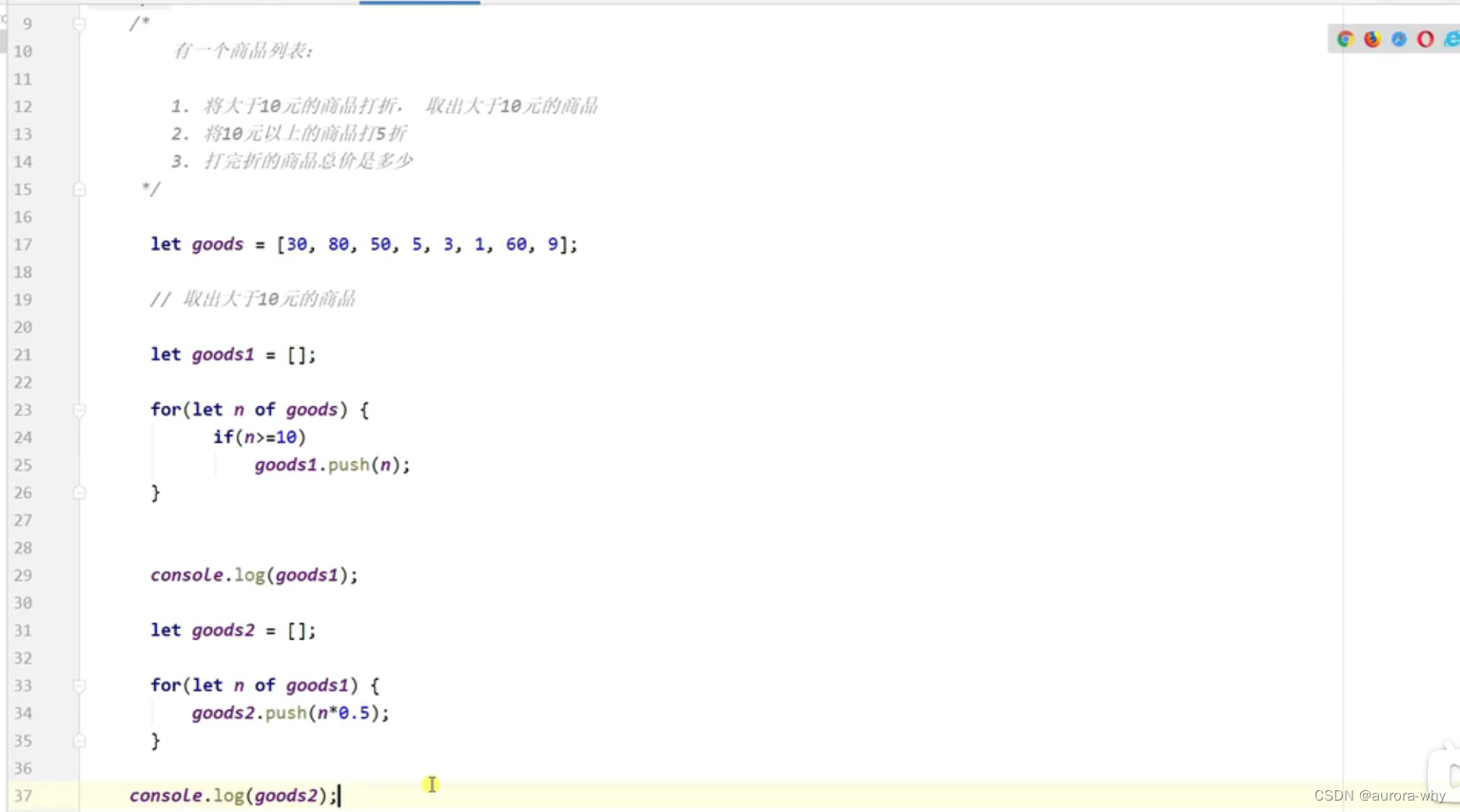The width and height of the screenshot is (1460, 812).
Task: Click the 'goods' variable name on line 17
Action: click(x=218, y=244)
